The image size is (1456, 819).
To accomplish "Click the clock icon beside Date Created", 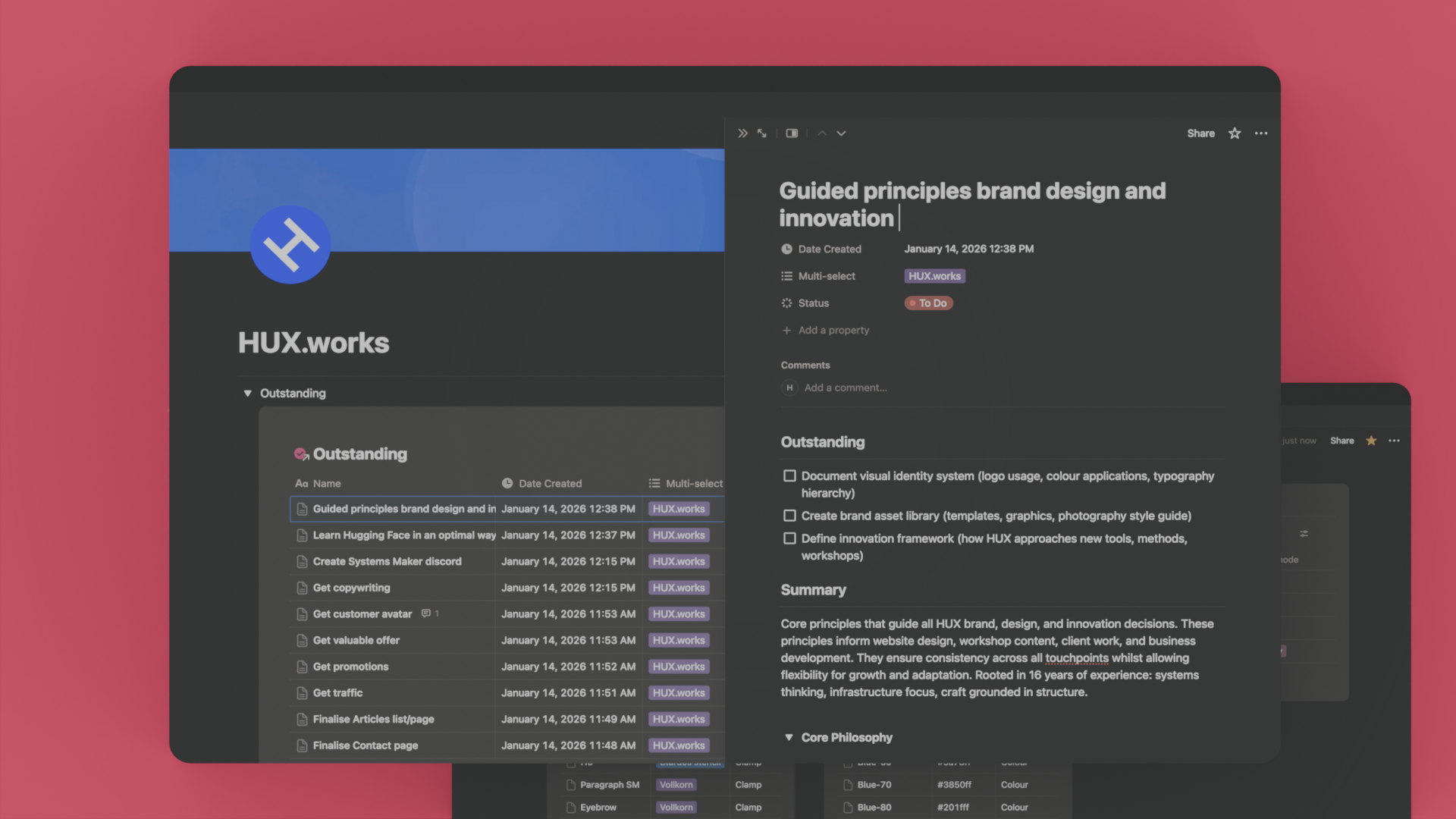I will 786,249.
